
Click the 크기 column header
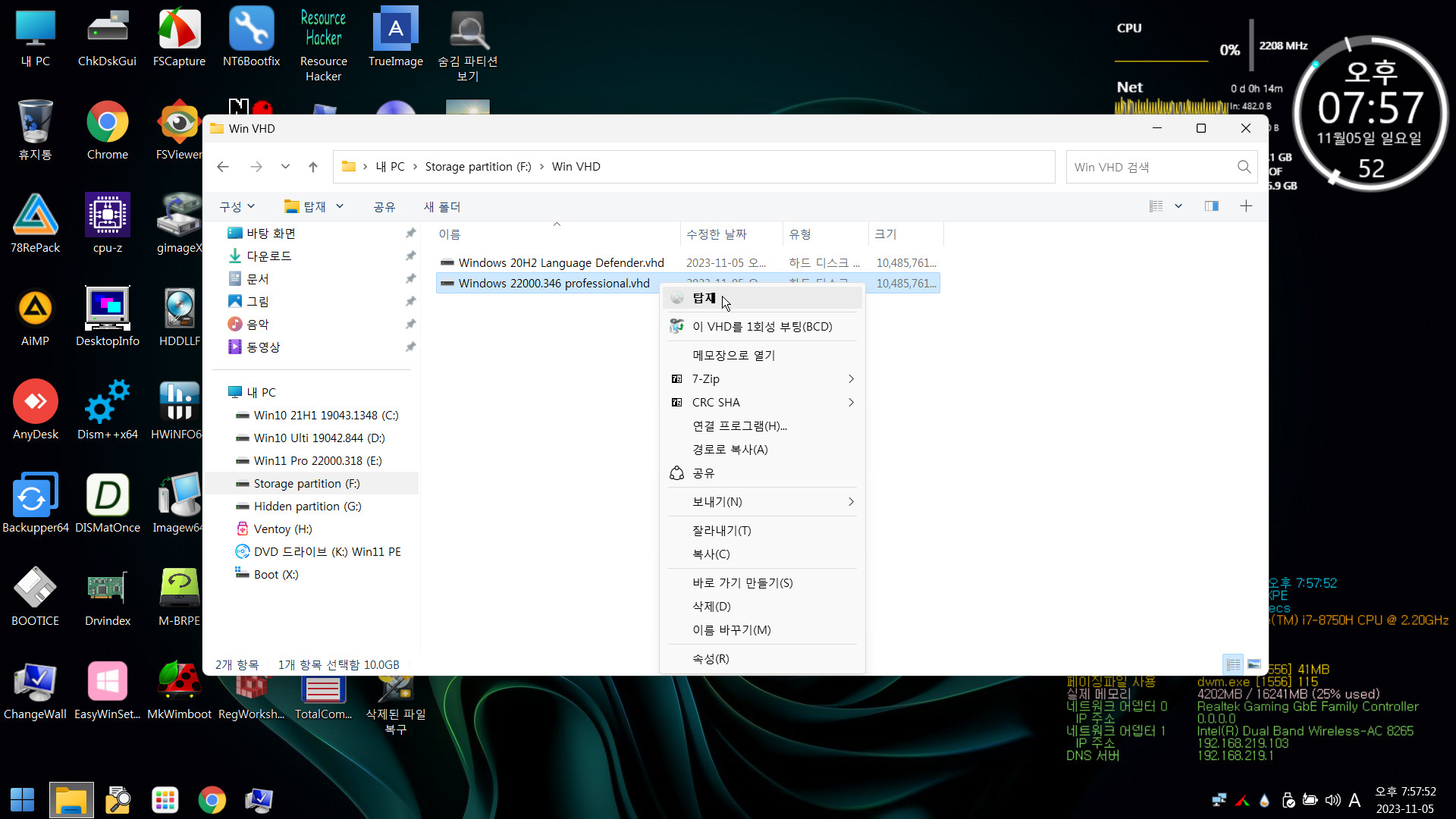pos(905,234)
